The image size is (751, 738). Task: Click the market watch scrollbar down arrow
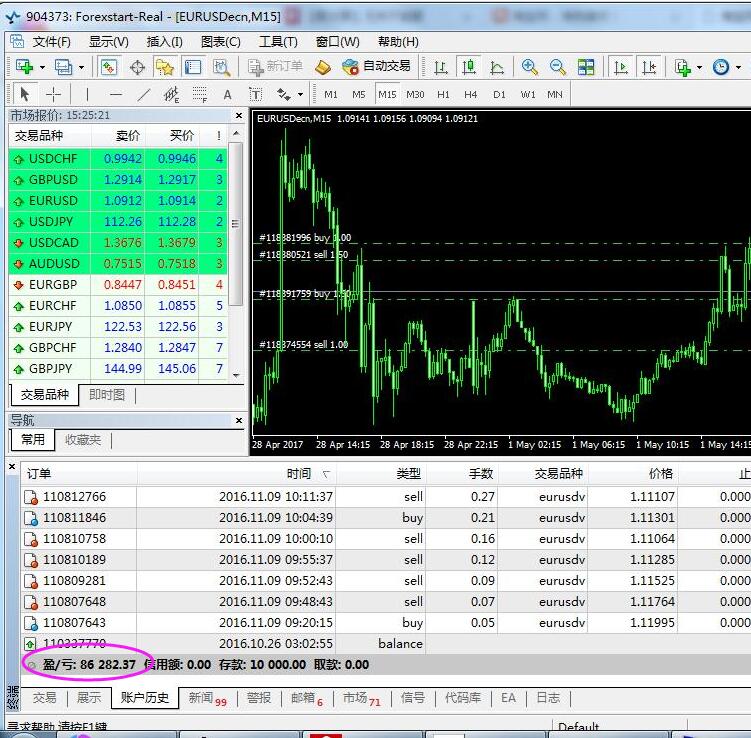[236, 375]
